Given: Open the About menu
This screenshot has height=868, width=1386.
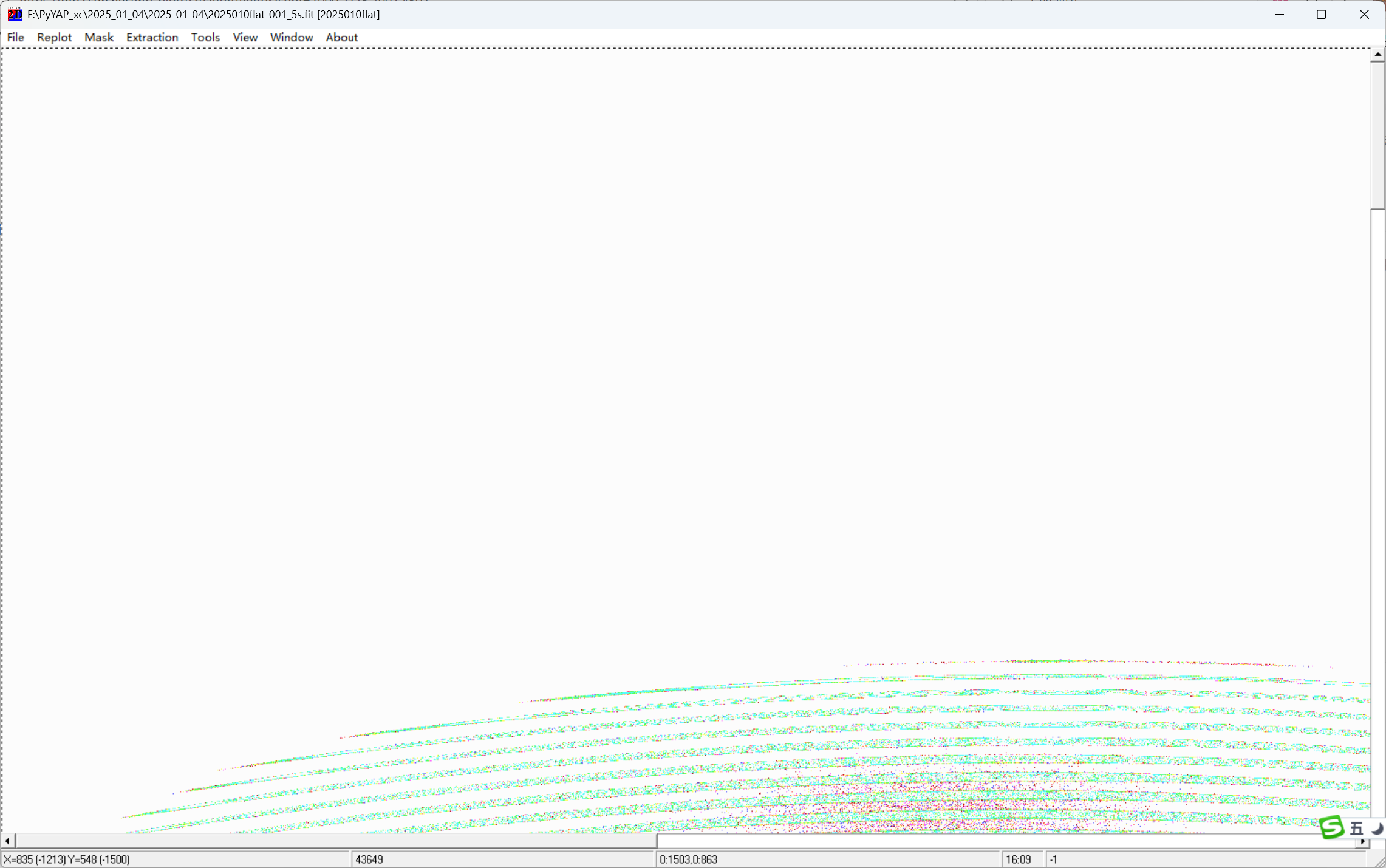Looking at the screenshot, I should coord(341,38).
